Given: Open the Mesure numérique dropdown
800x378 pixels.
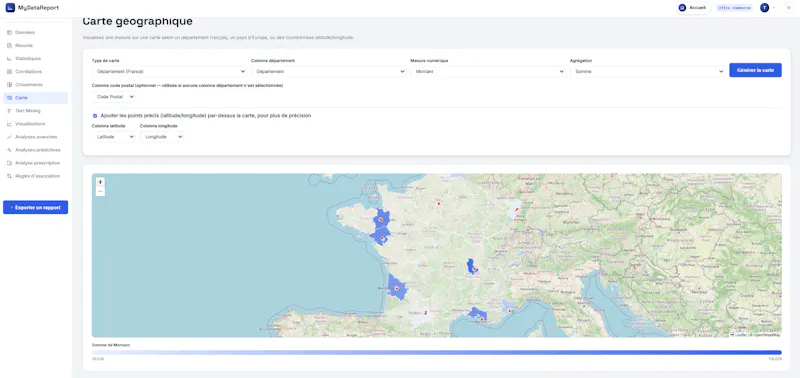Looking at the screenshot, I should pos(488,71).
